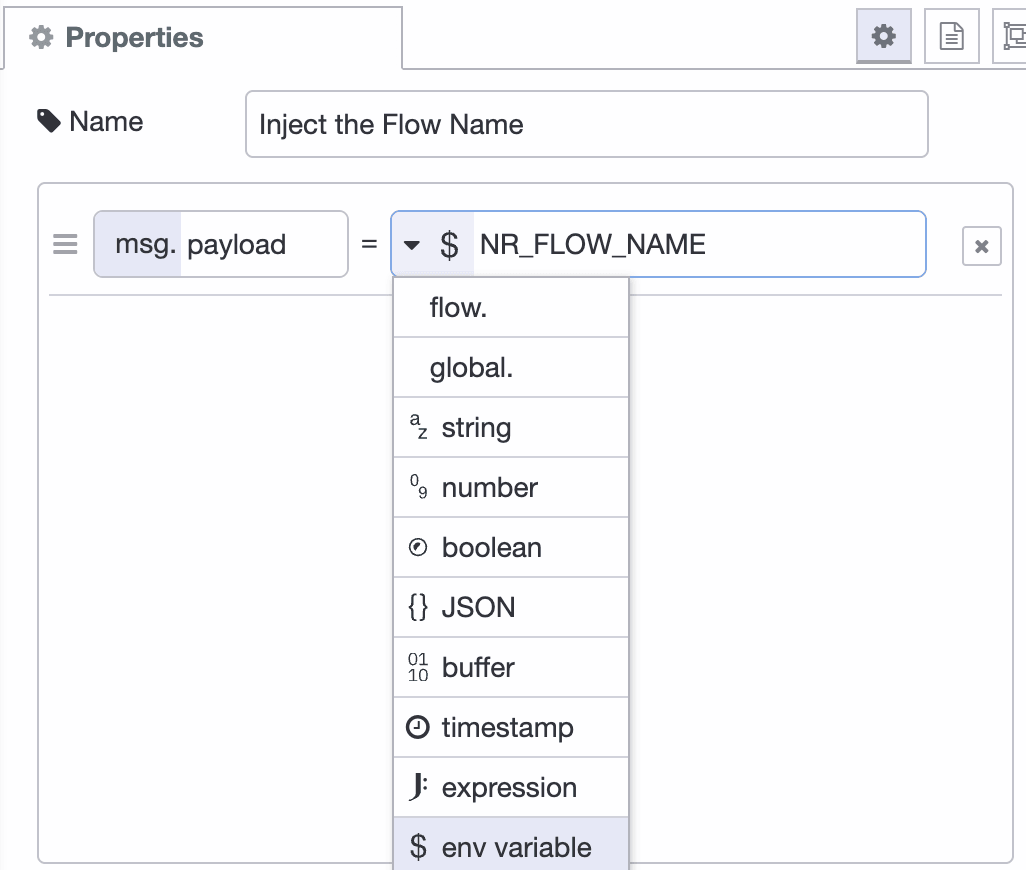Select the JSON type option

tap(510, 607)
